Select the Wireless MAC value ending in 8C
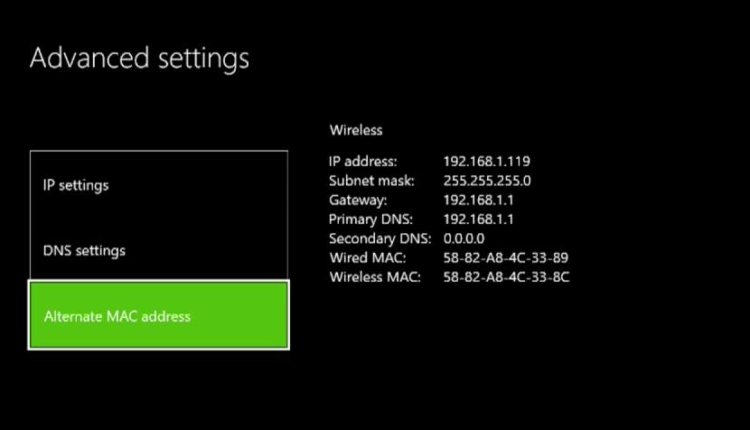 pos(506,277)
